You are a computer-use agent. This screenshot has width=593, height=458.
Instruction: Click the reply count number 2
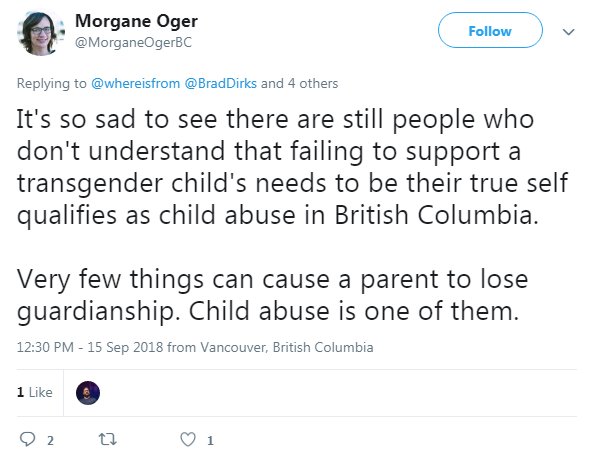[50, 440]
